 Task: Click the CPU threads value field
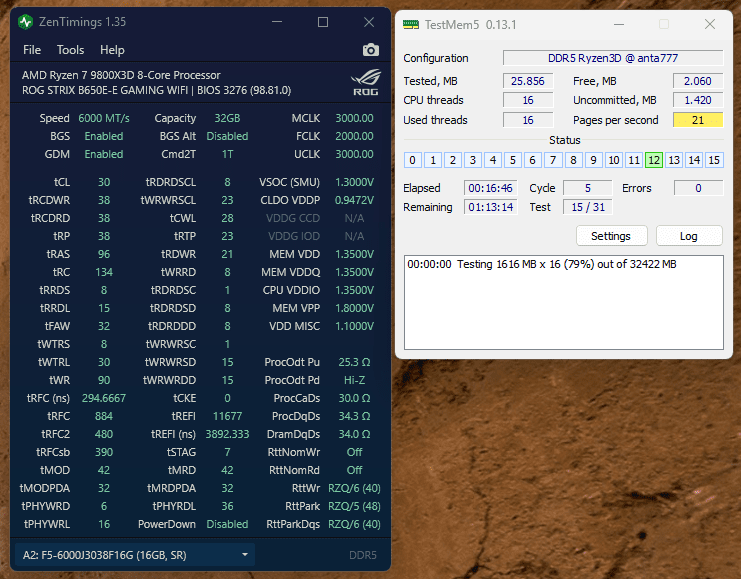tap(528, 100)
